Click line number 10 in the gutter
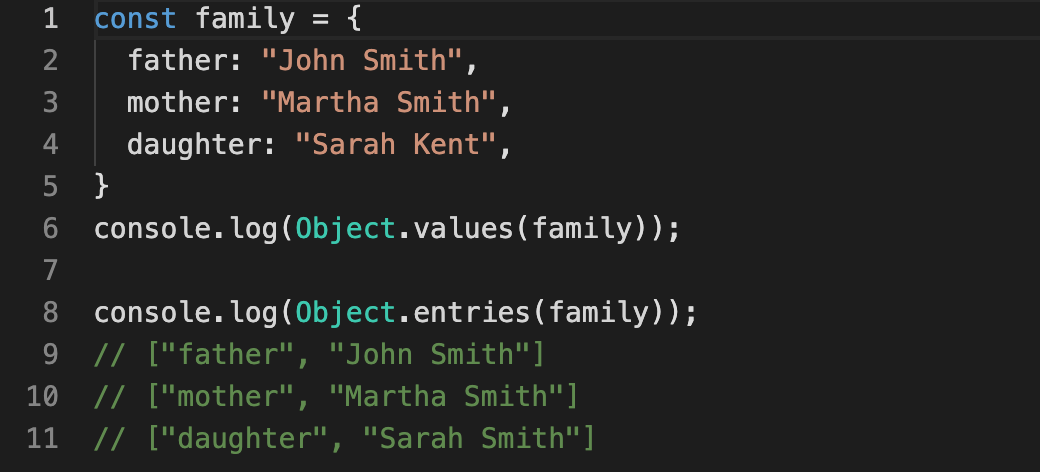1040x472 pixels. coord(42,396)
